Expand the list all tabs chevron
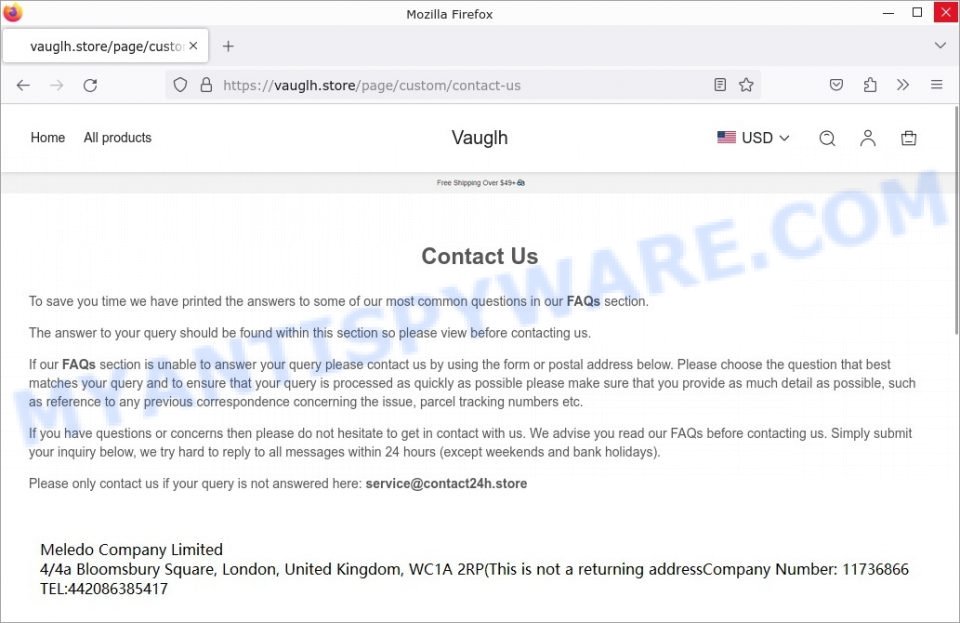 click(940, 46)
